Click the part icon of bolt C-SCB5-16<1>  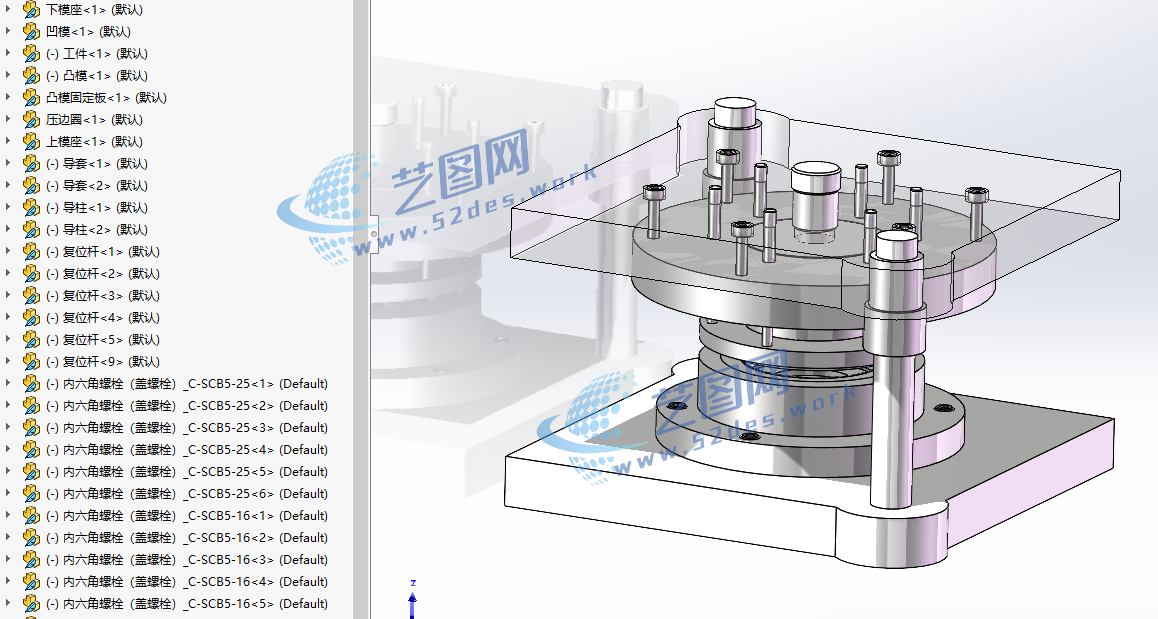coord(31,516)
